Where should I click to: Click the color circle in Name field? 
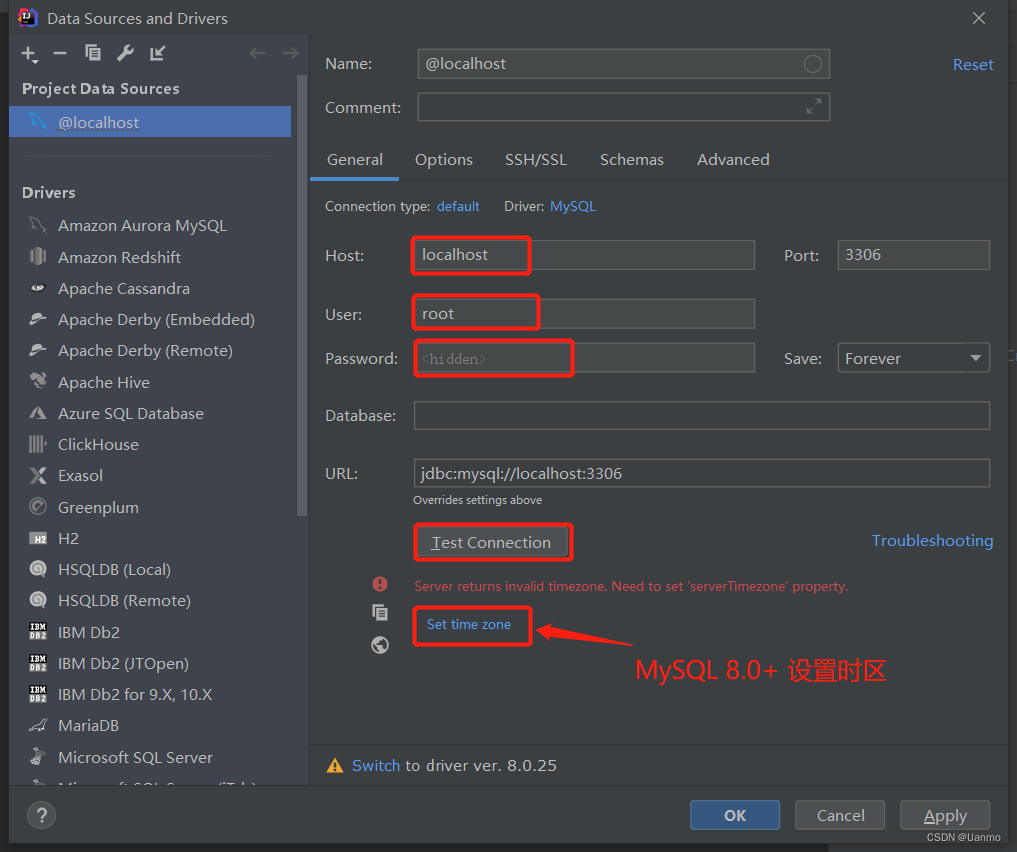pos(813,64)
